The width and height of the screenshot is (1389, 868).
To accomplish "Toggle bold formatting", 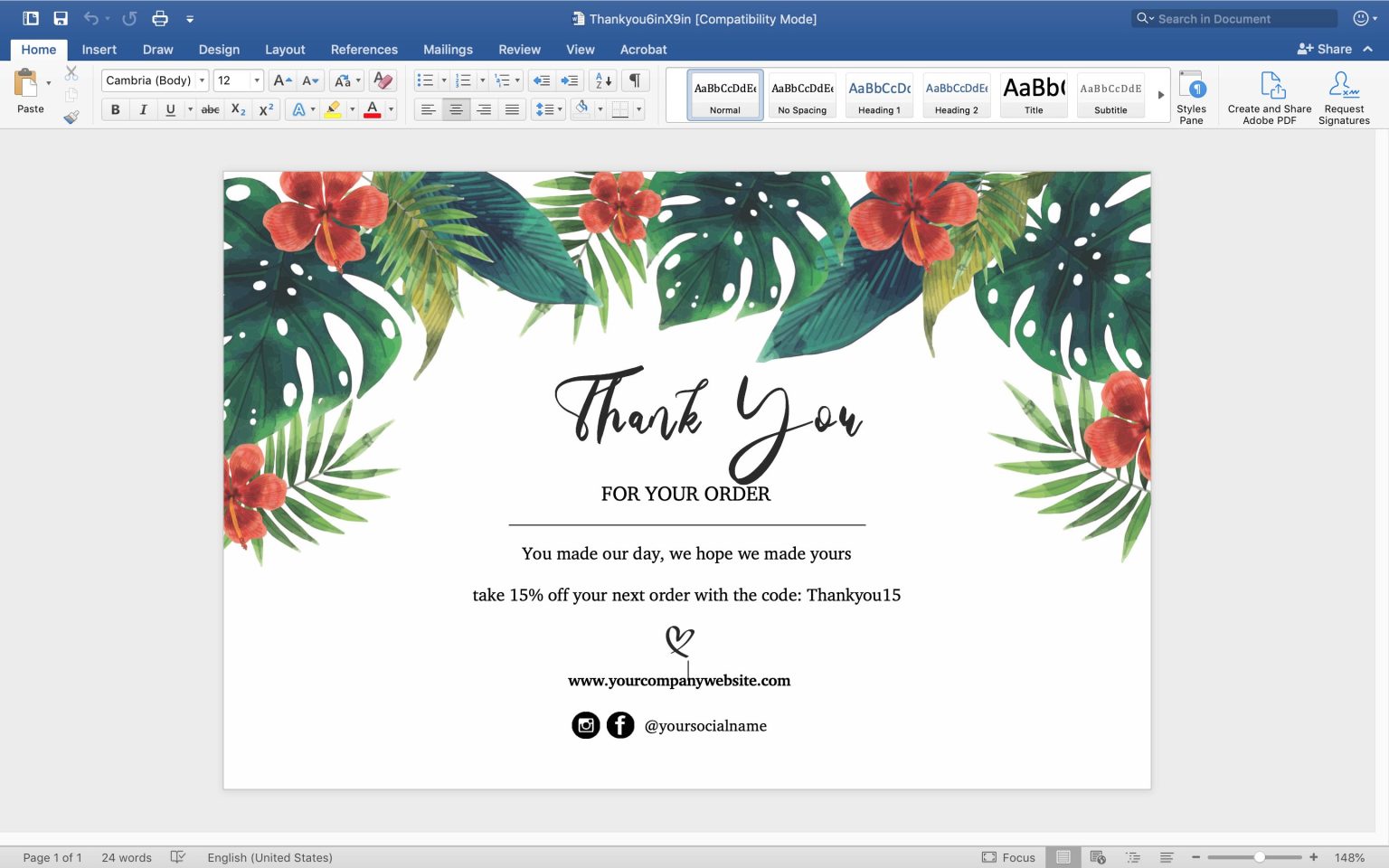I will 115,109.
